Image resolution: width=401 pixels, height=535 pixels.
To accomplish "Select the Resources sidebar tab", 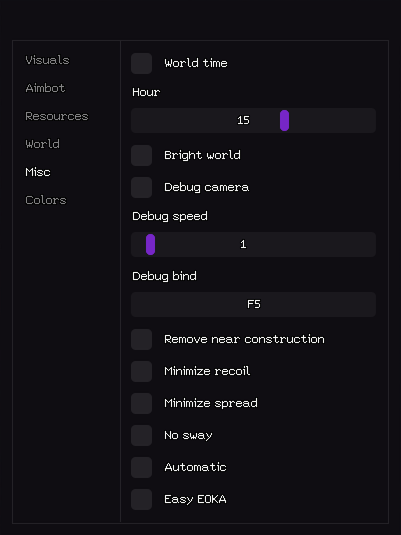I will (x=57, y=116).
